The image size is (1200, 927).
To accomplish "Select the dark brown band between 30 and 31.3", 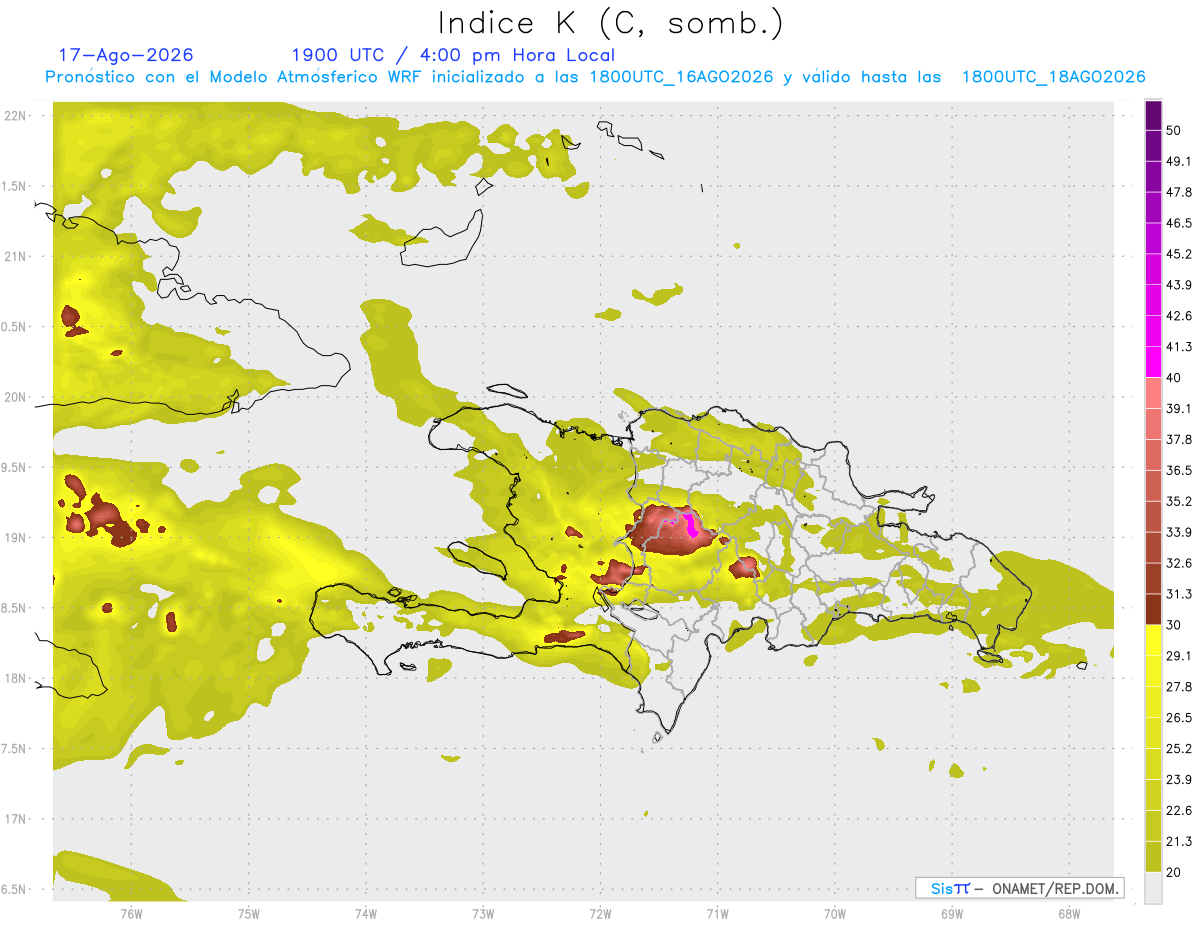I will [1153, 609].
